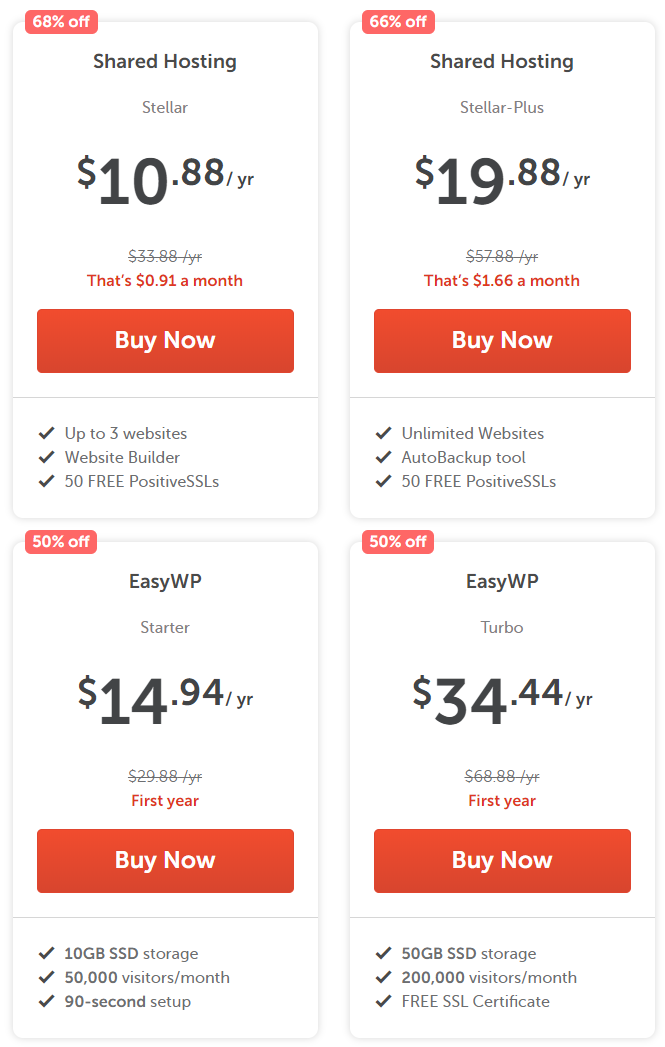The height and width of the screenshot is (1047, 665).
Task: Click checkmark beside 50GB SSD storage
Action: (x=383, y=954)
